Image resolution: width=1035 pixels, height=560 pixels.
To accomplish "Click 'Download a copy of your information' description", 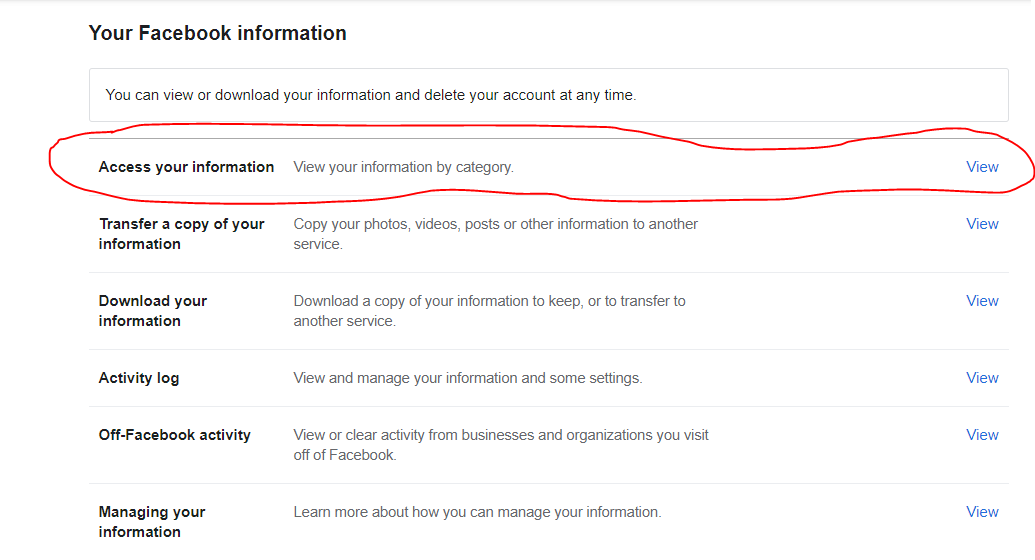I will [489, 311].
